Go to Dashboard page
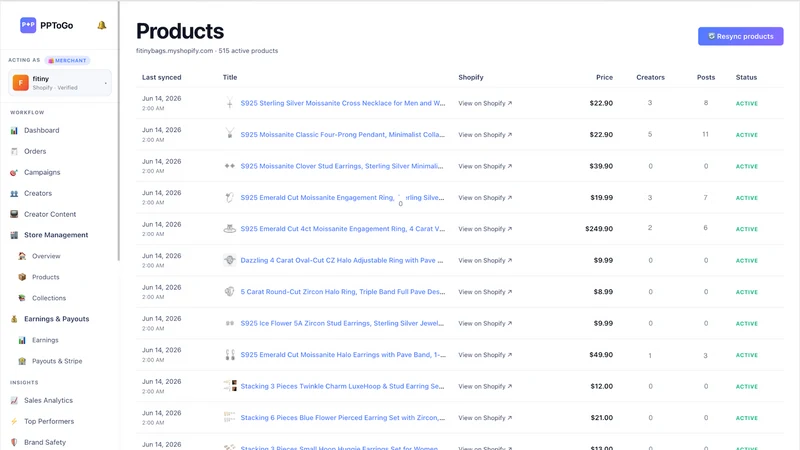Viewport: 800px width, 450px height. pyautogui.click(x=41, y=131)
